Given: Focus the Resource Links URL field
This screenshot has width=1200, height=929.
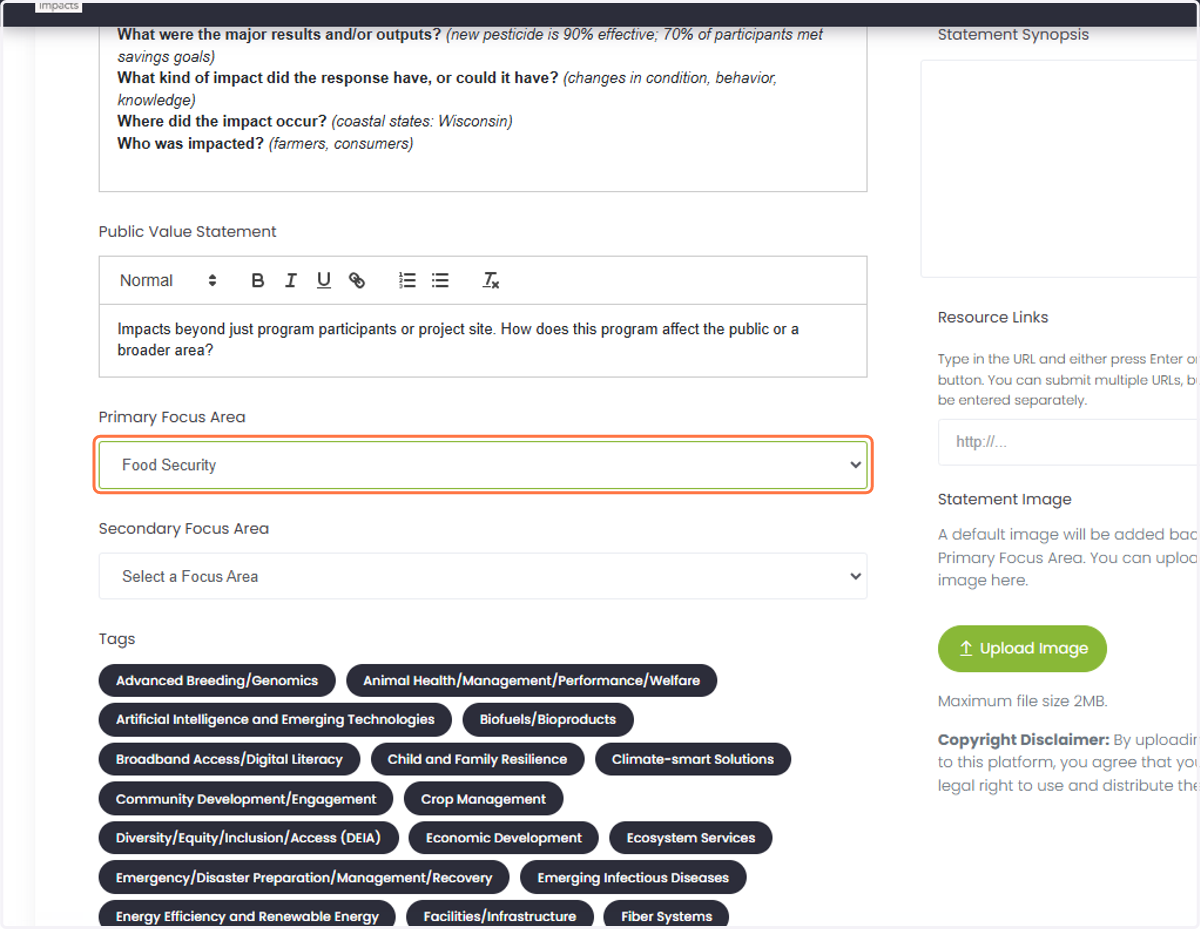Looking at the screenshot, I should [1069, 442].
